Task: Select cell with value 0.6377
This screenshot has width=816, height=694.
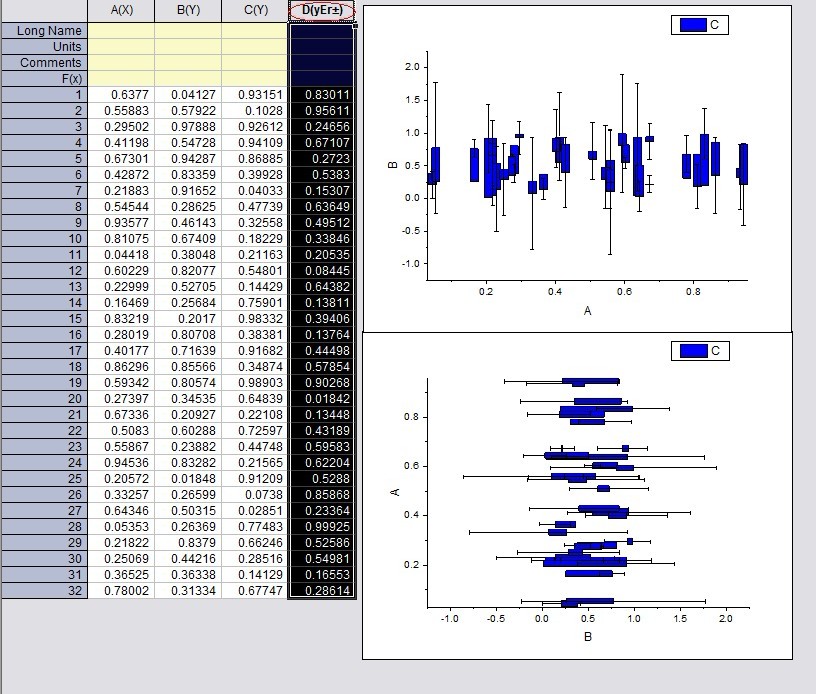Action: [121, 95]
